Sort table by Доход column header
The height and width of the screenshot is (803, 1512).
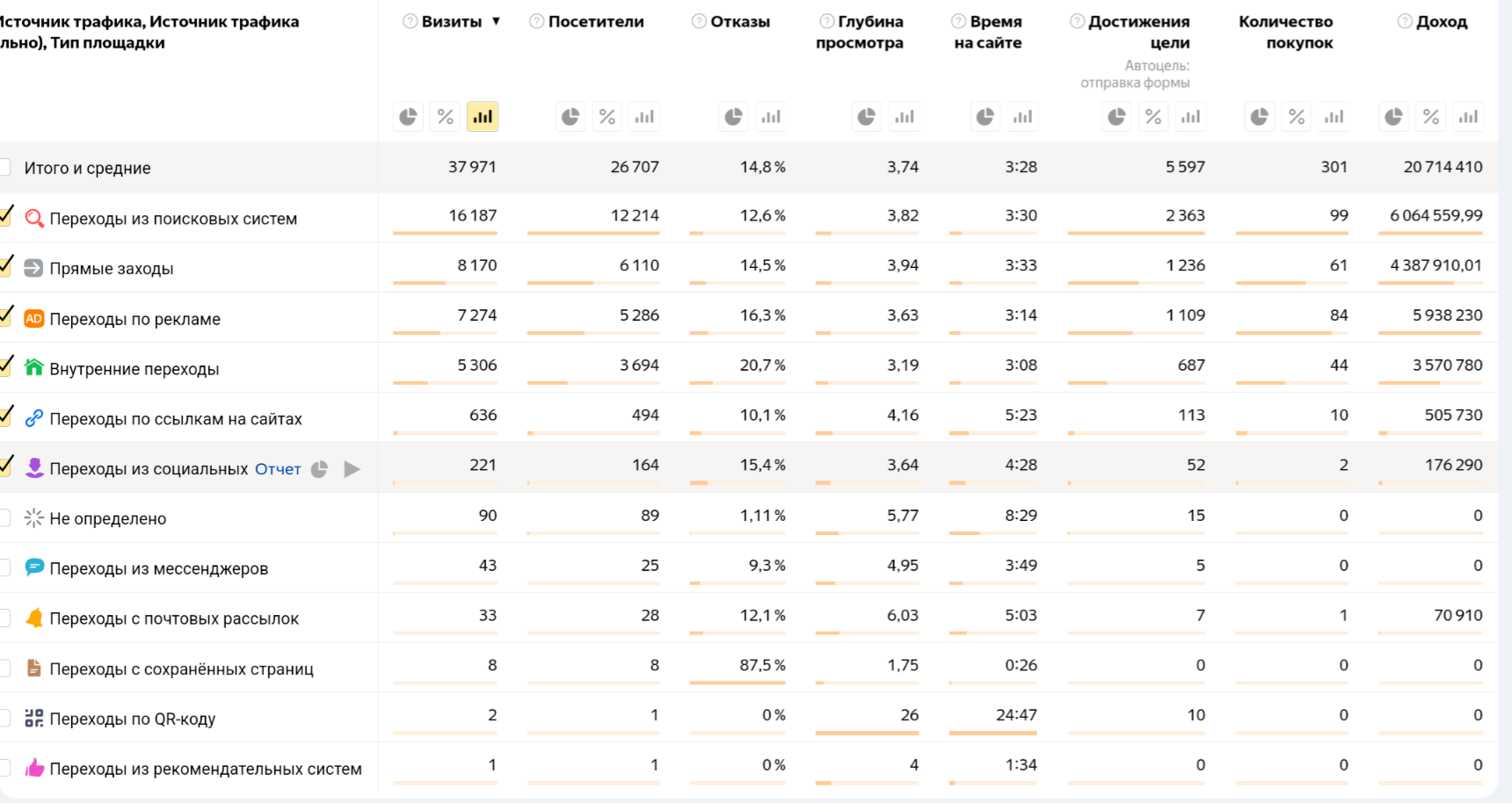pos(1442,21)
